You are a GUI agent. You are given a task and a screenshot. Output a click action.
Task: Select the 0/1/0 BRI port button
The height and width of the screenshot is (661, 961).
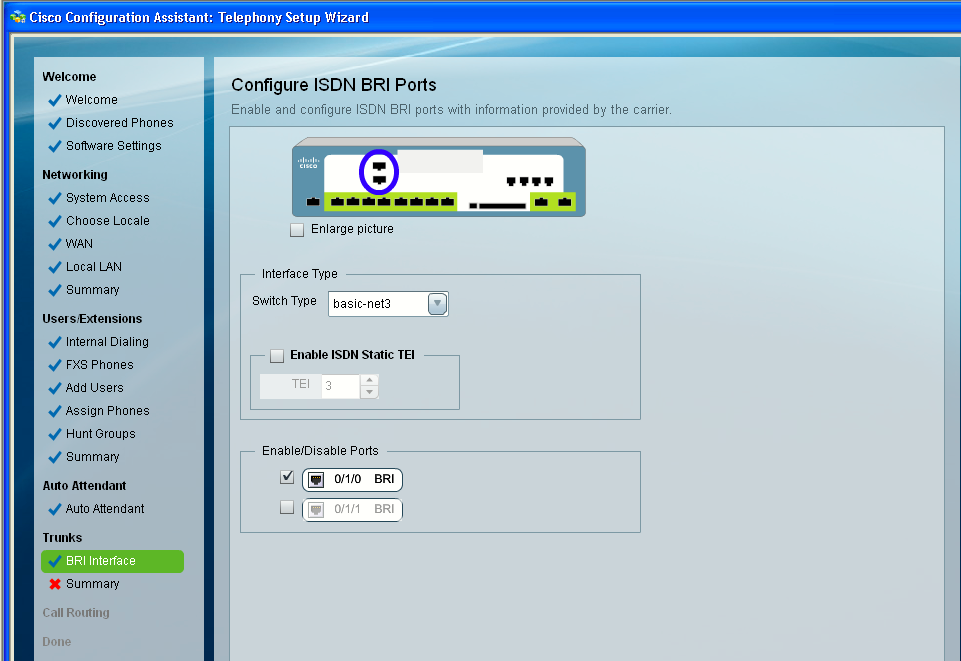[352, 480]
